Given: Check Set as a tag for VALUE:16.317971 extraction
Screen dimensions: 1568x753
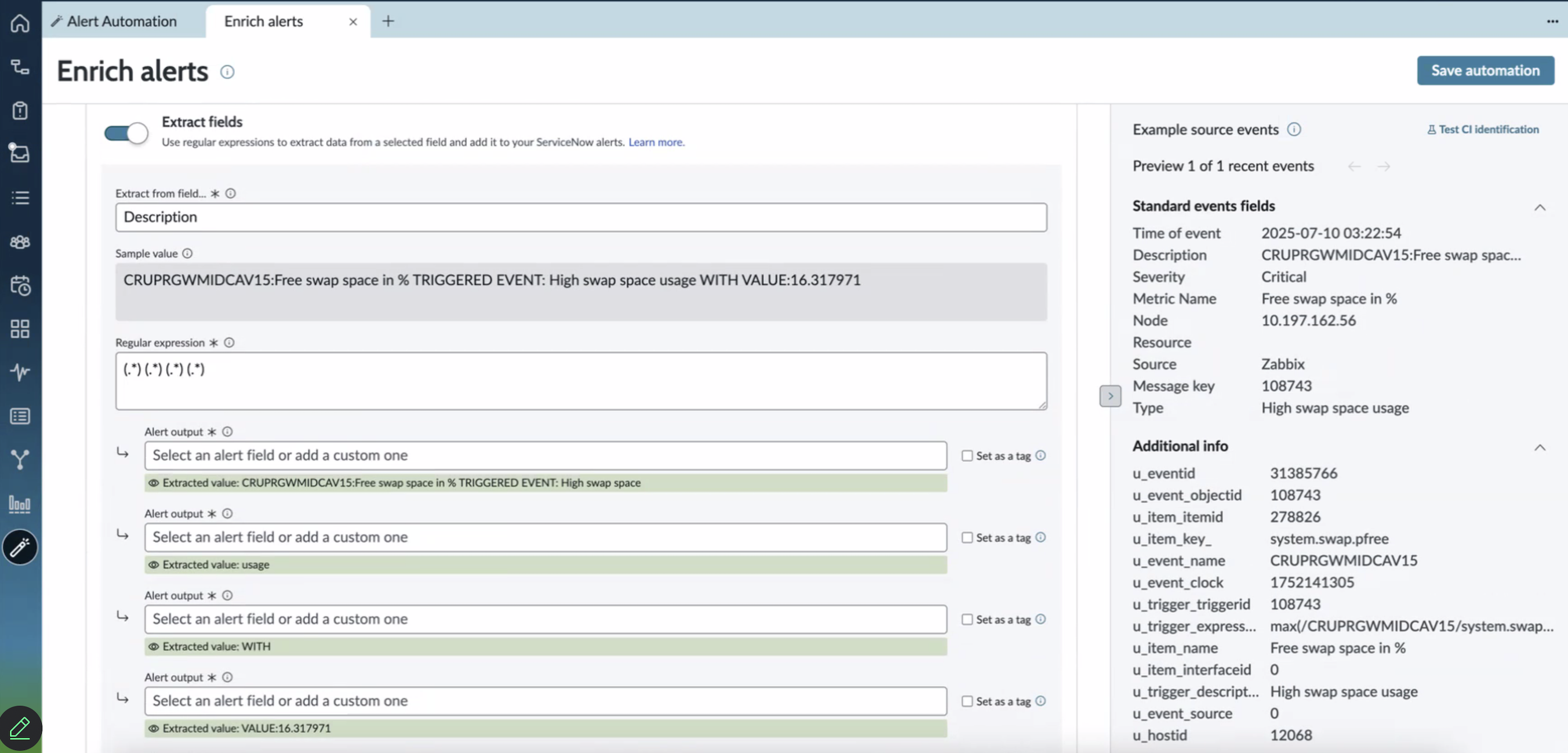Looking at the screenshot, I should (967, 701).
